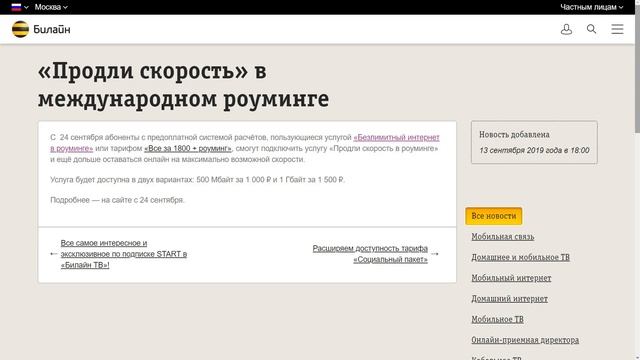Expand the Москва city dropdown
The height and width of the screenshot is (360, 640).
[51, 7]
